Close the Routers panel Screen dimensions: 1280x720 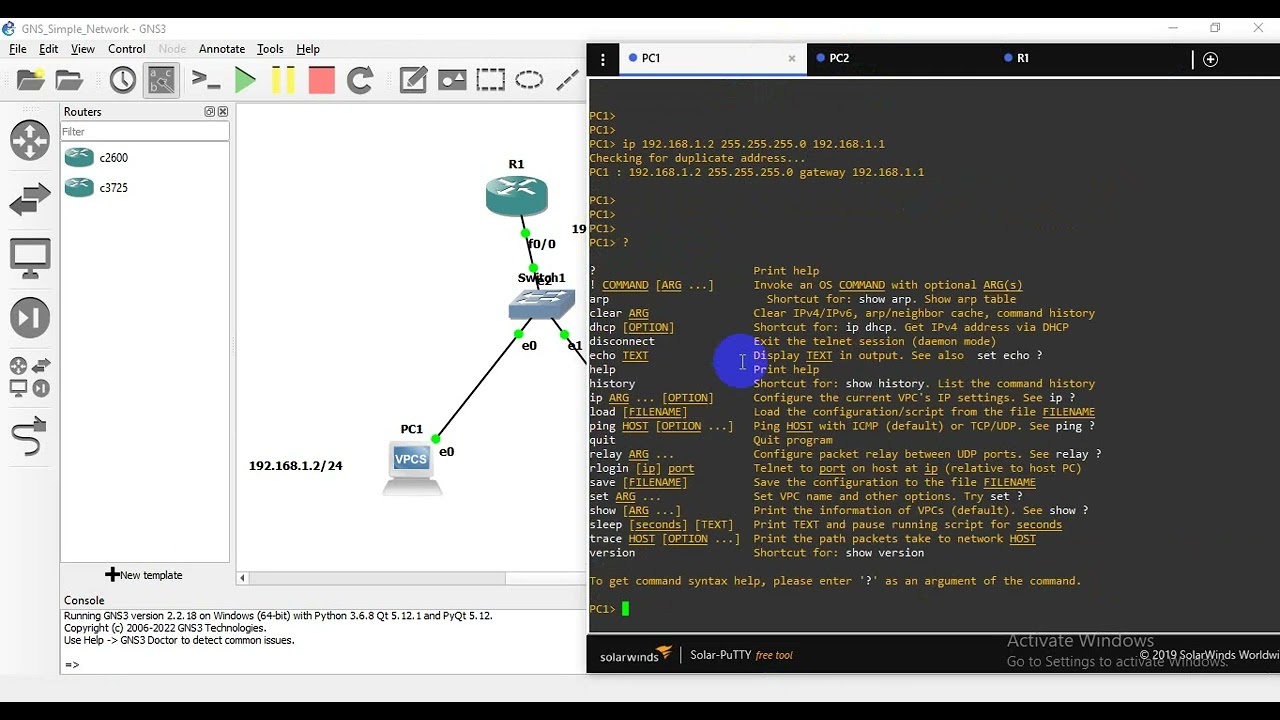[x=223, y=112]
